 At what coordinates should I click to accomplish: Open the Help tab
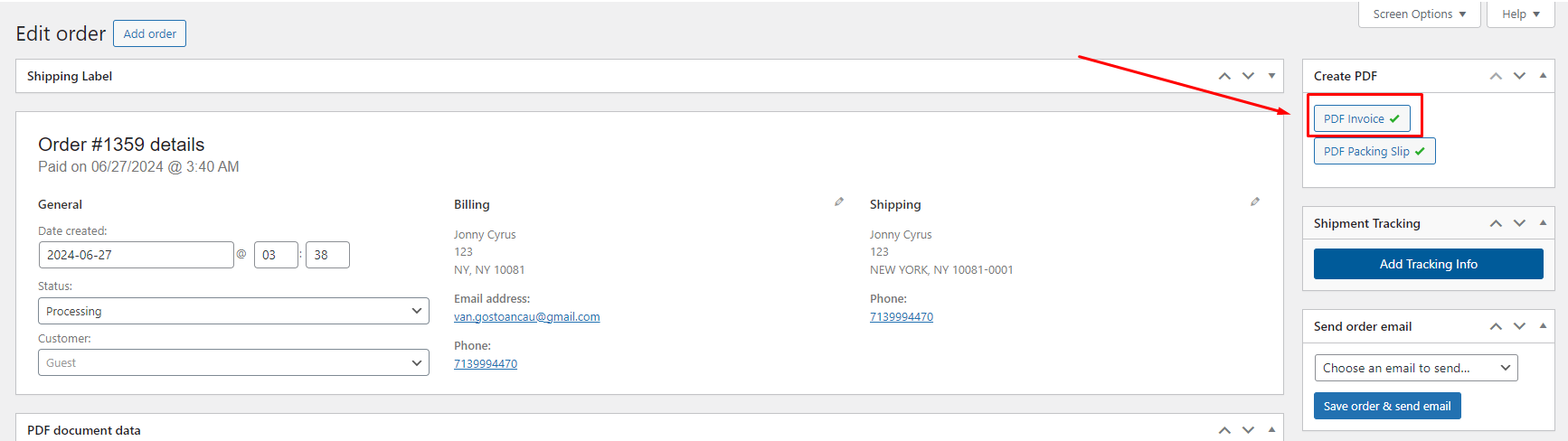coord(1520,14)
